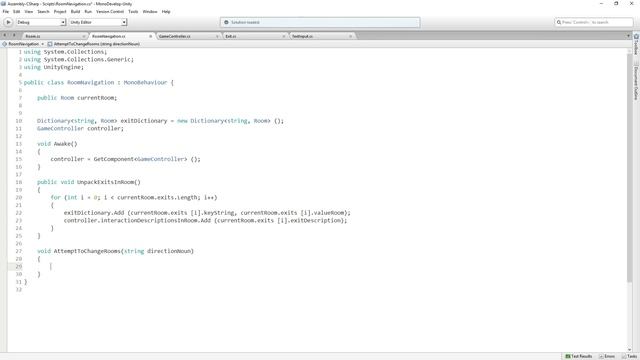The height and width of the screenshot is (360, 640).
Task: Open the Version Control menu
Action: (110, 11)
